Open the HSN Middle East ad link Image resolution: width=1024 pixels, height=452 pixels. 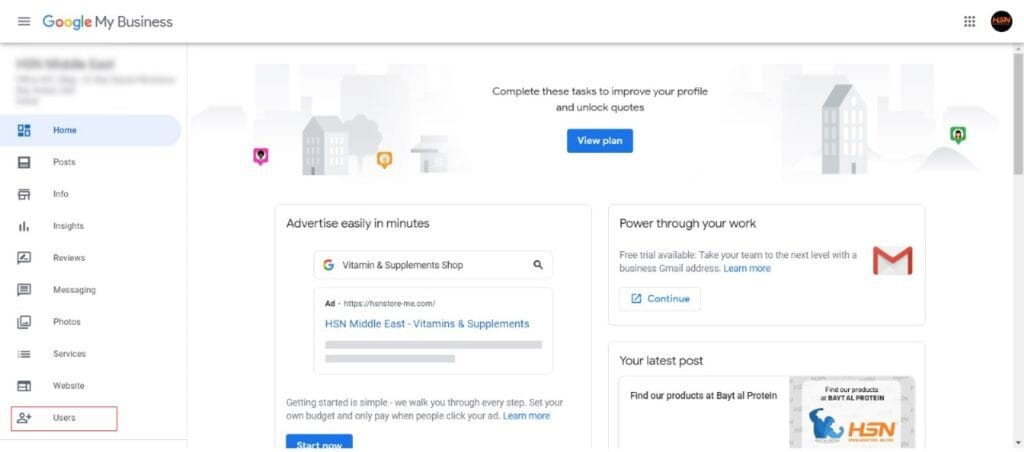tap(427, 324)
